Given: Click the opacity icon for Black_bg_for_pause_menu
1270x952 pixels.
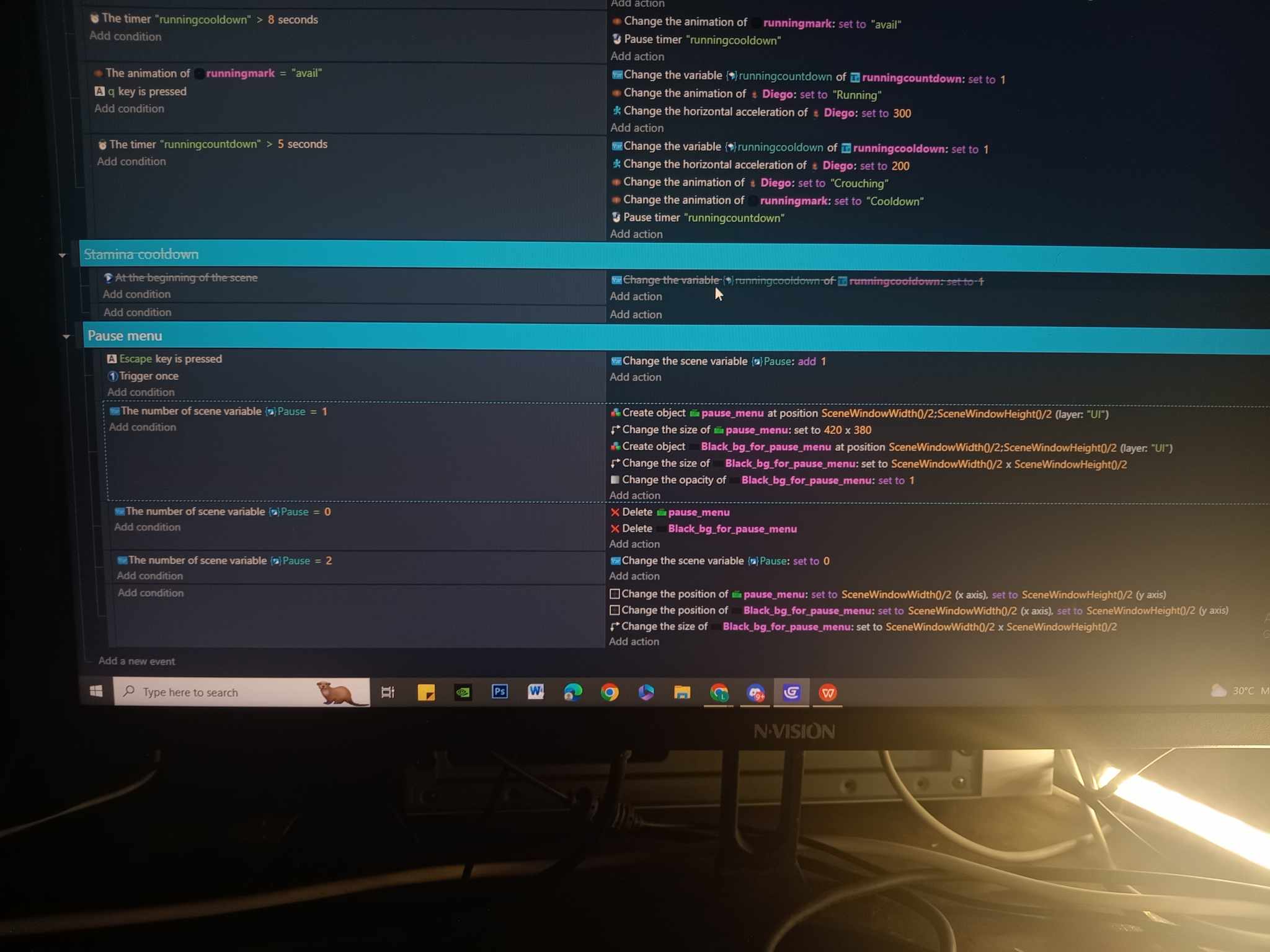Looking at the screenshot, I should (615, 480).
